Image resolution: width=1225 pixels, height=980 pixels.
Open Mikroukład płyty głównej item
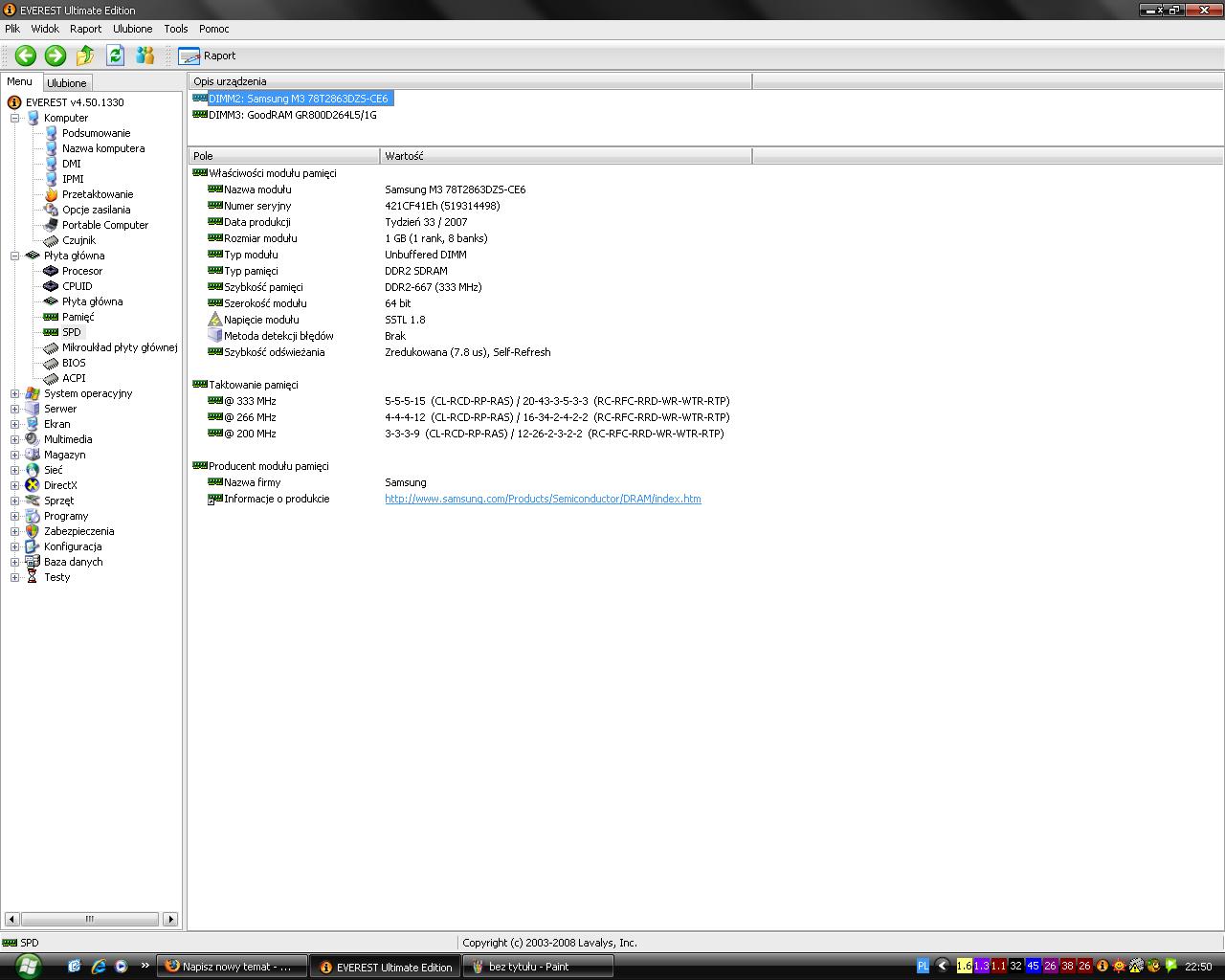pos(120,347)
